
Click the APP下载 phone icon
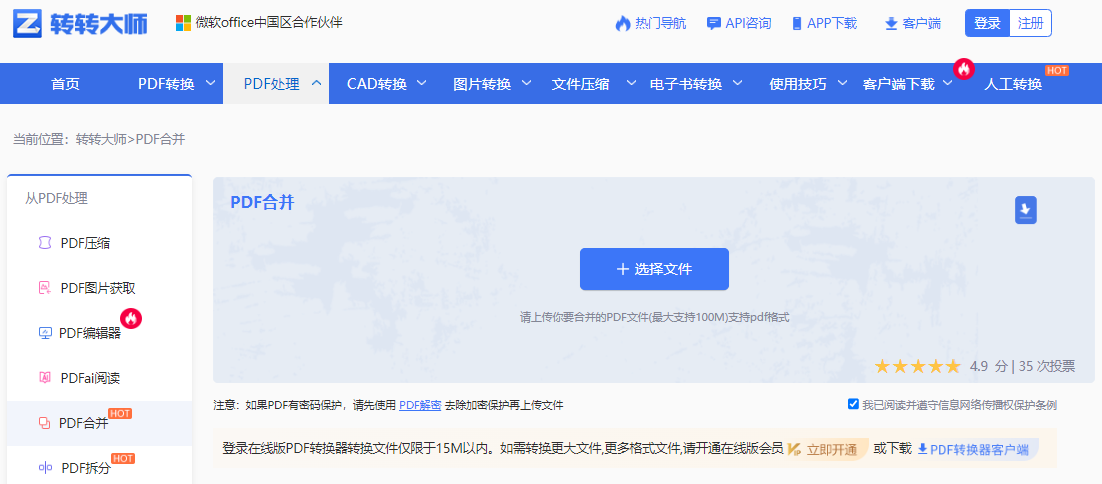pos(796,23)
